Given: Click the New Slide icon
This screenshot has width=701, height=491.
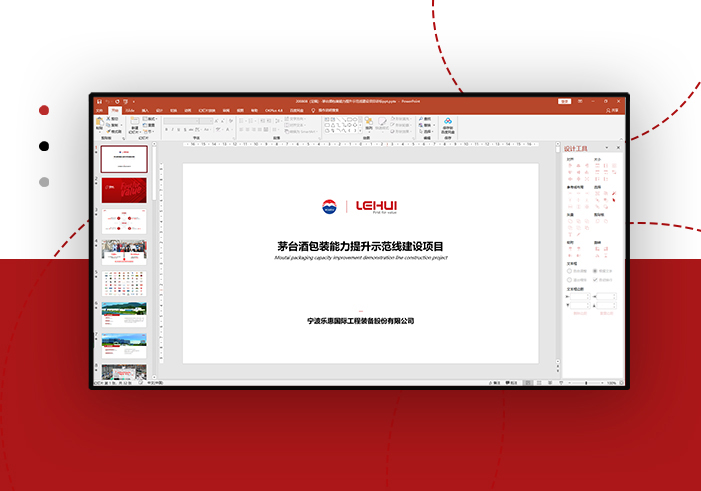Looking at the screenshot, I should point(134,123).
